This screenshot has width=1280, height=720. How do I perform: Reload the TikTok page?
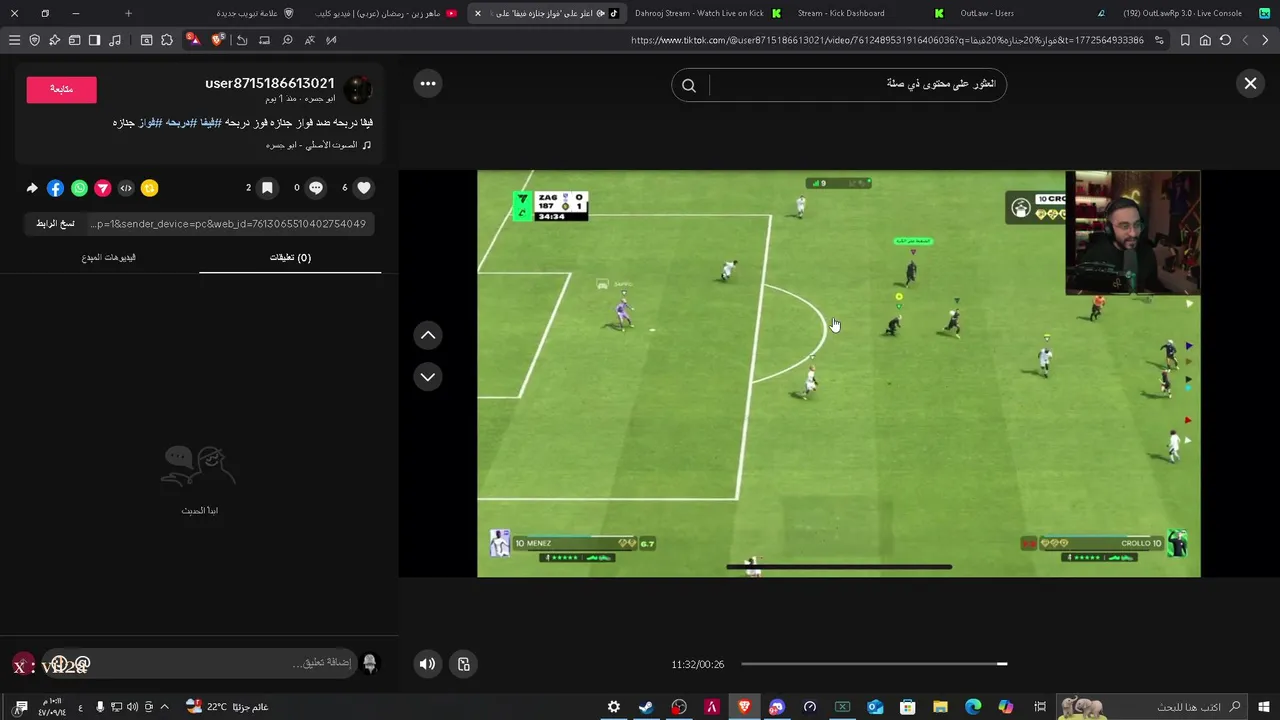(x=1225, y=40)
